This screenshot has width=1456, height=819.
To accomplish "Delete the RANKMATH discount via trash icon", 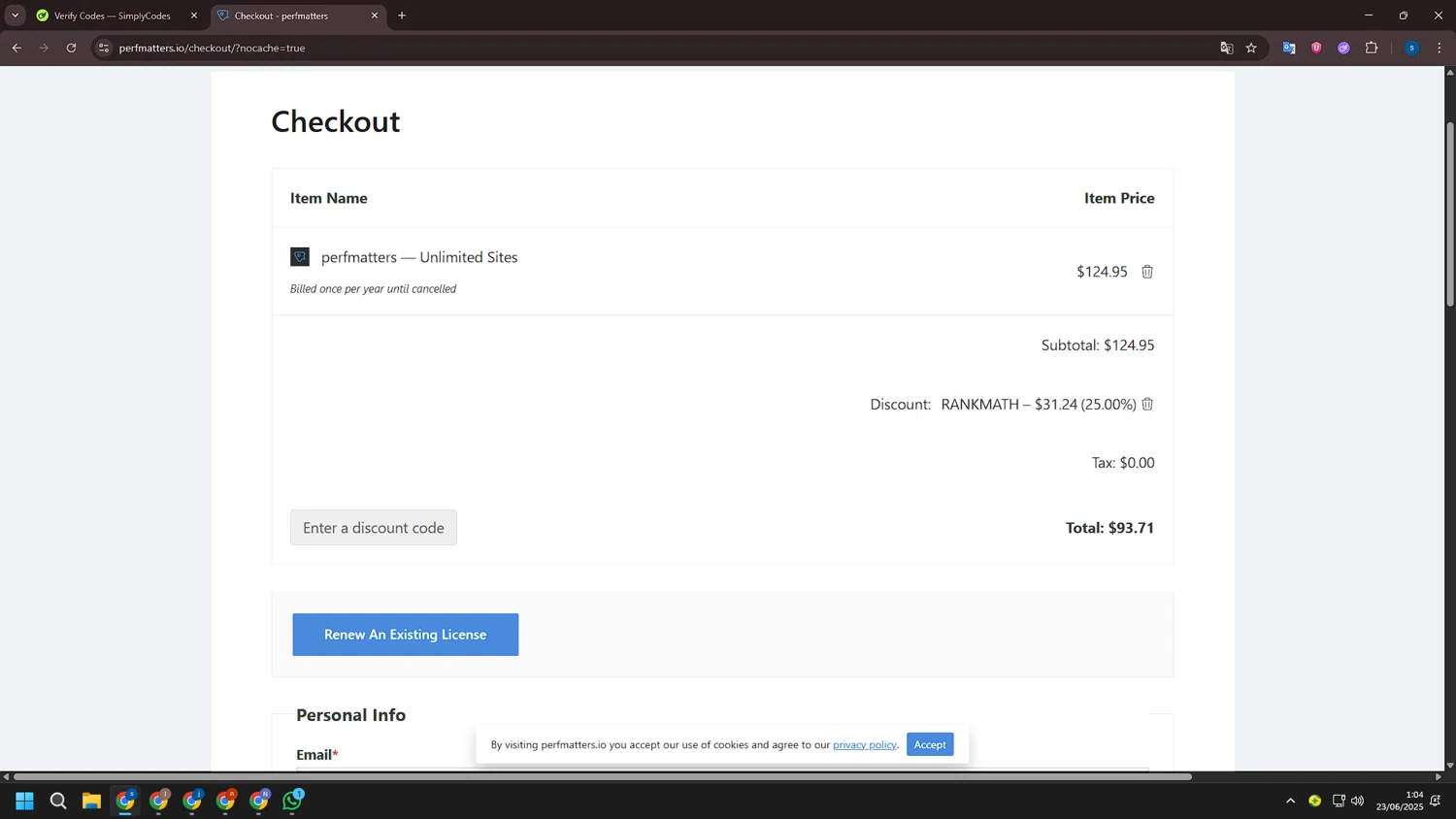I will [1147, 404].
